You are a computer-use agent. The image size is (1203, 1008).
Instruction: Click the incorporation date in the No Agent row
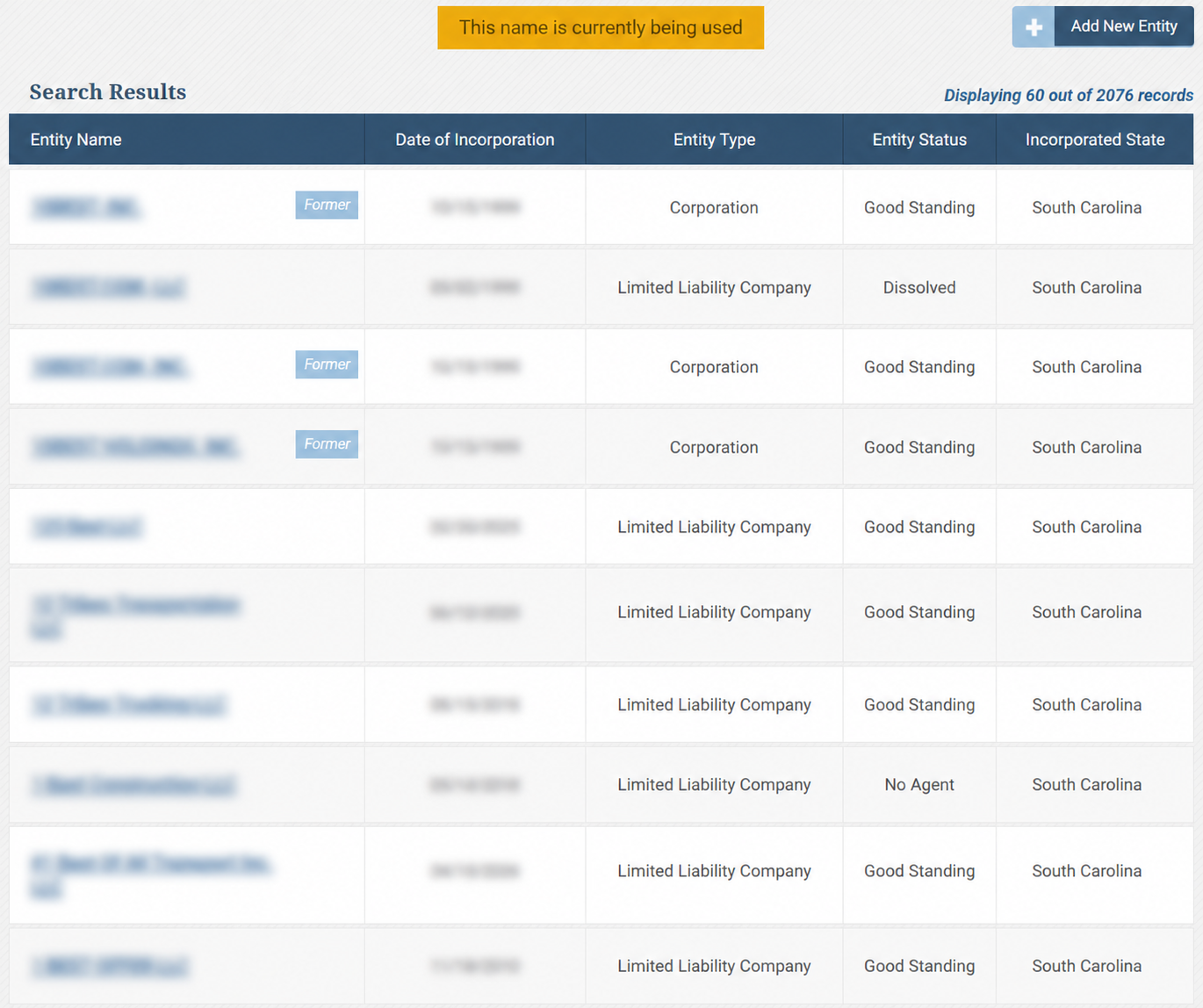(475, 785)
